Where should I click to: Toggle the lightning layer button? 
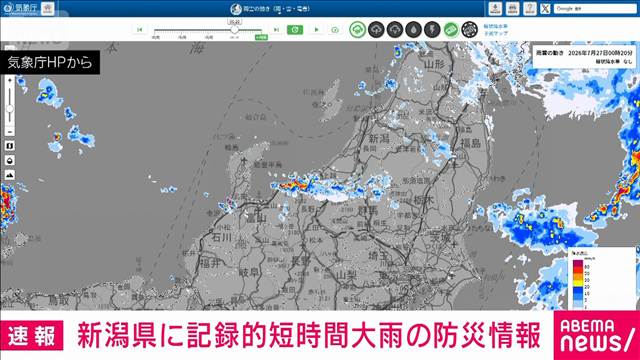point(432,30)
